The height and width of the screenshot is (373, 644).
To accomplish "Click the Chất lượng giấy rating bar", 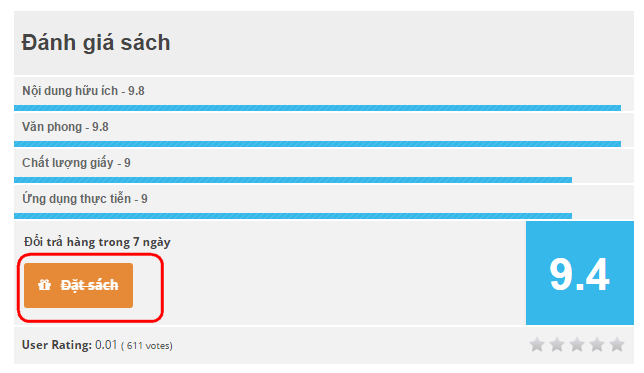I will pos(293,180).
